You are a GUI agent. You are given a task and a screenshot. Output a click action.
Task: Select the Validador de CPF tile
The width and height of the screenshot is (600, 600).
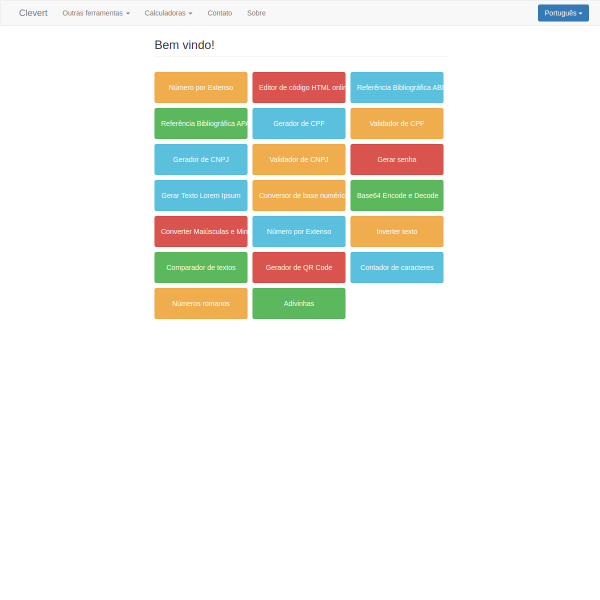click(397, 124)
